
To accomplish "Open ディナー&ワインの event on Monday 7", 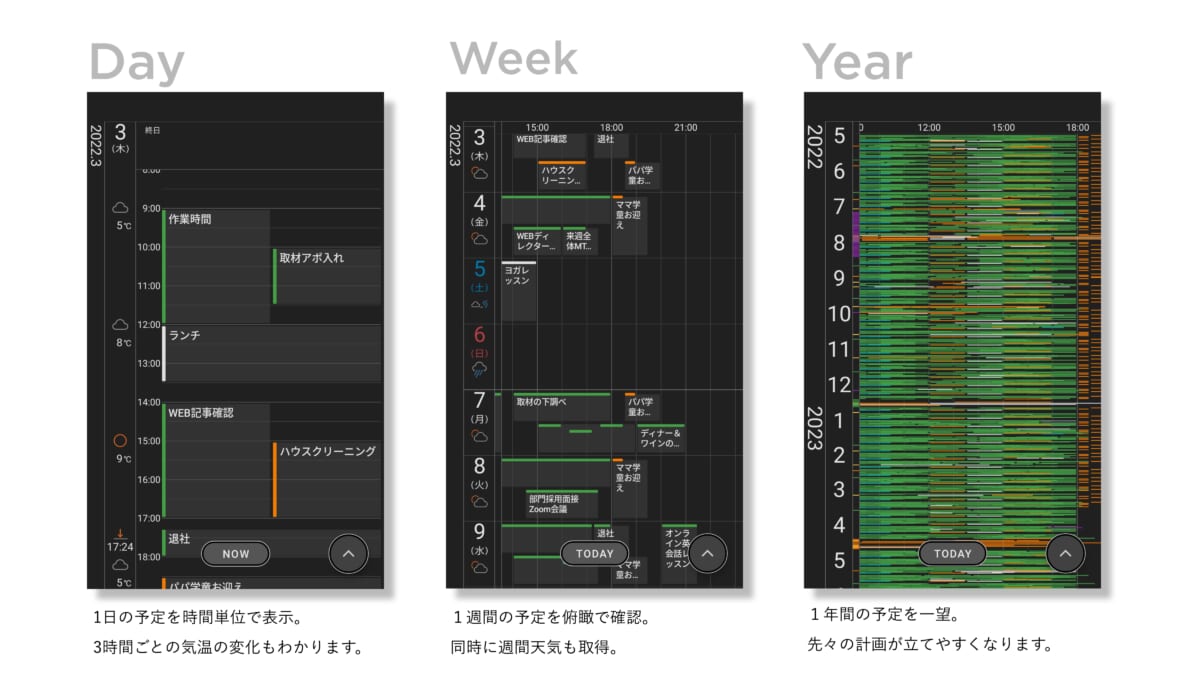I will pyautogui.click(x=661, y=438).
